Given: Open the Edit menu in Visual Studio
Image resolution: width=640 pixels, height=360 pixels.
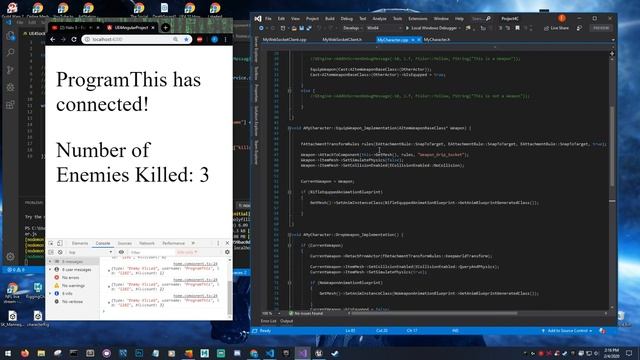Looking at the screenshot, I should [x=281, y=19].
